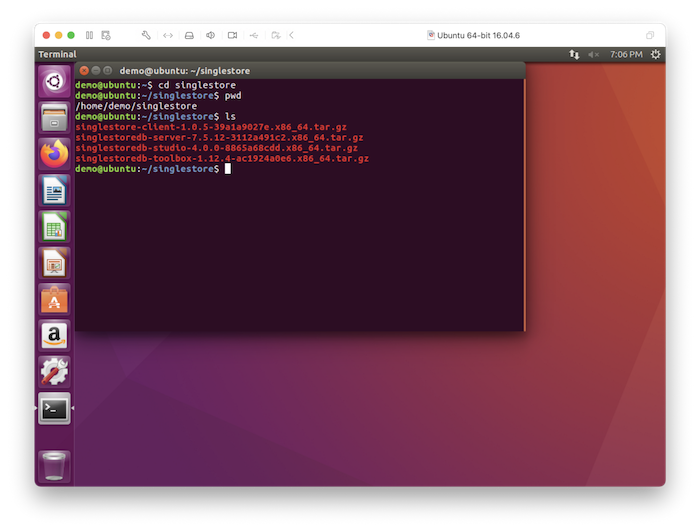The image size is (700, 532).
Task: Click the /home/demo/singlestore output line
Action: (x=136, y=106)
